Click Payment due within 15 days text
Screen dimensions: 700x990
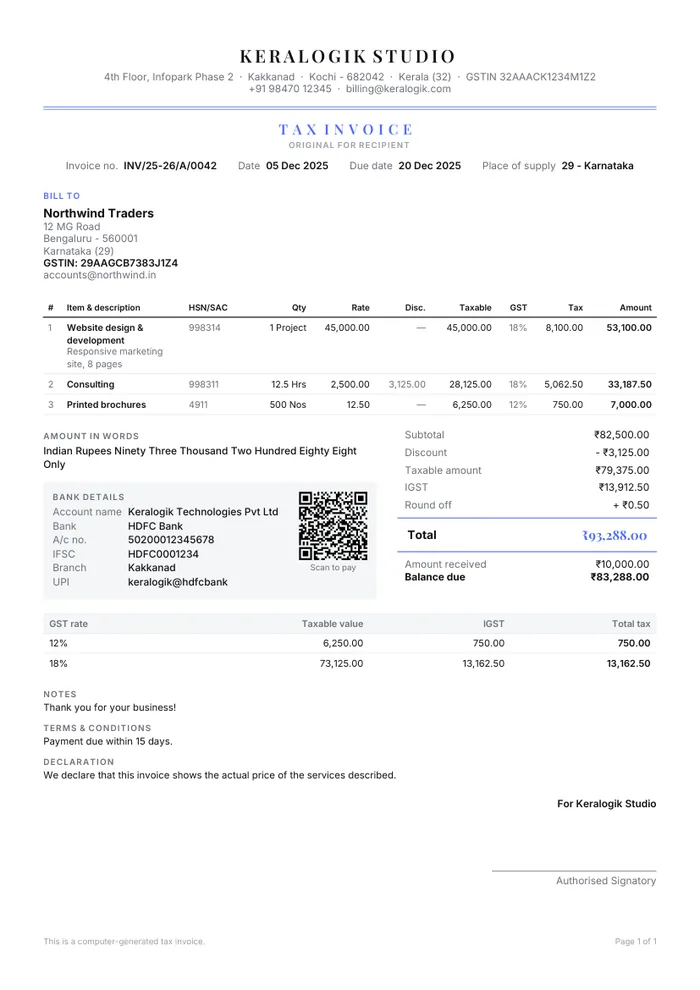(x=108, y=741)
